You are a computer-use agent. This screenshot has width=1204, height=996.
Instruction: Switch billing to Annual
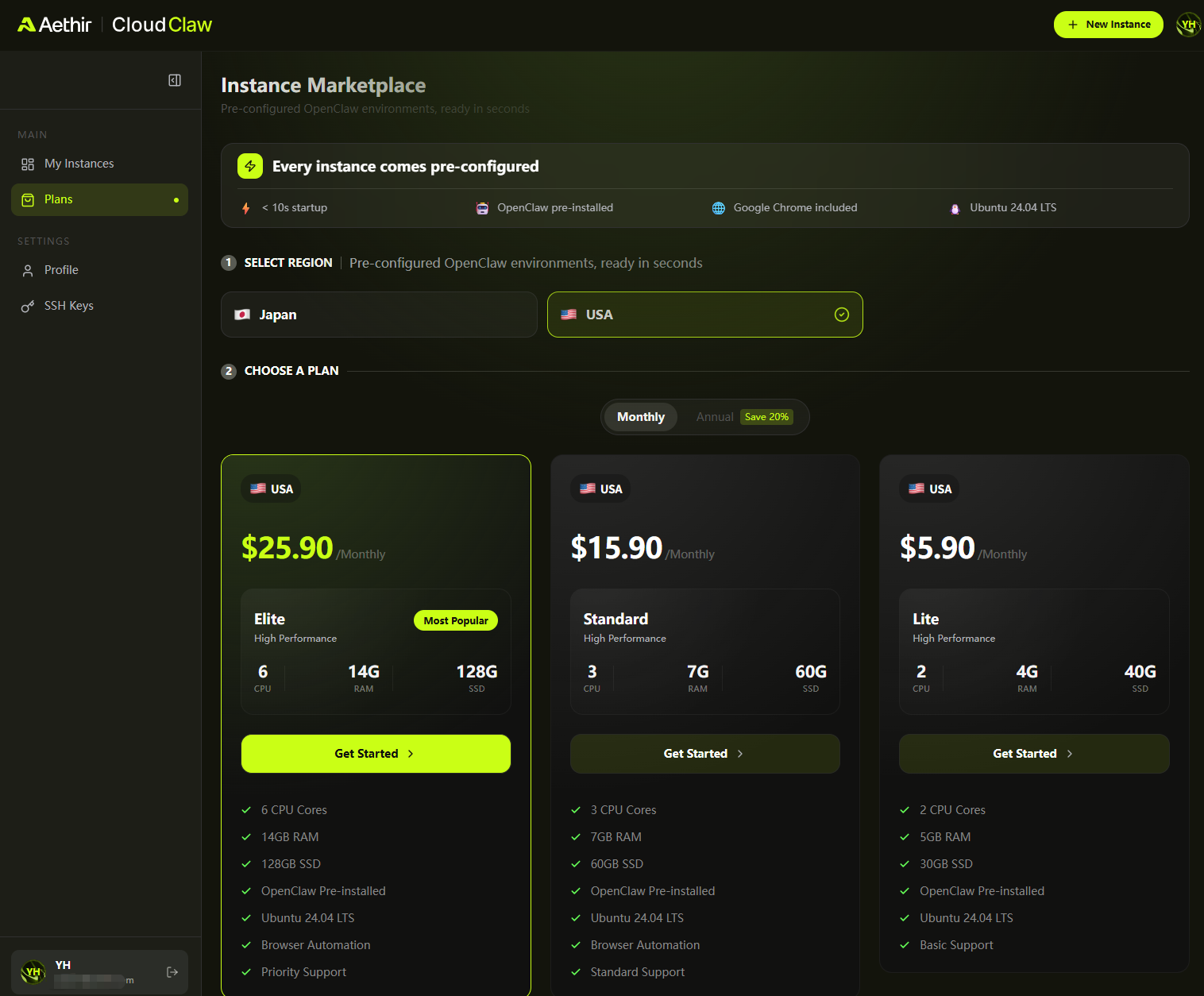tap(715, 417)
